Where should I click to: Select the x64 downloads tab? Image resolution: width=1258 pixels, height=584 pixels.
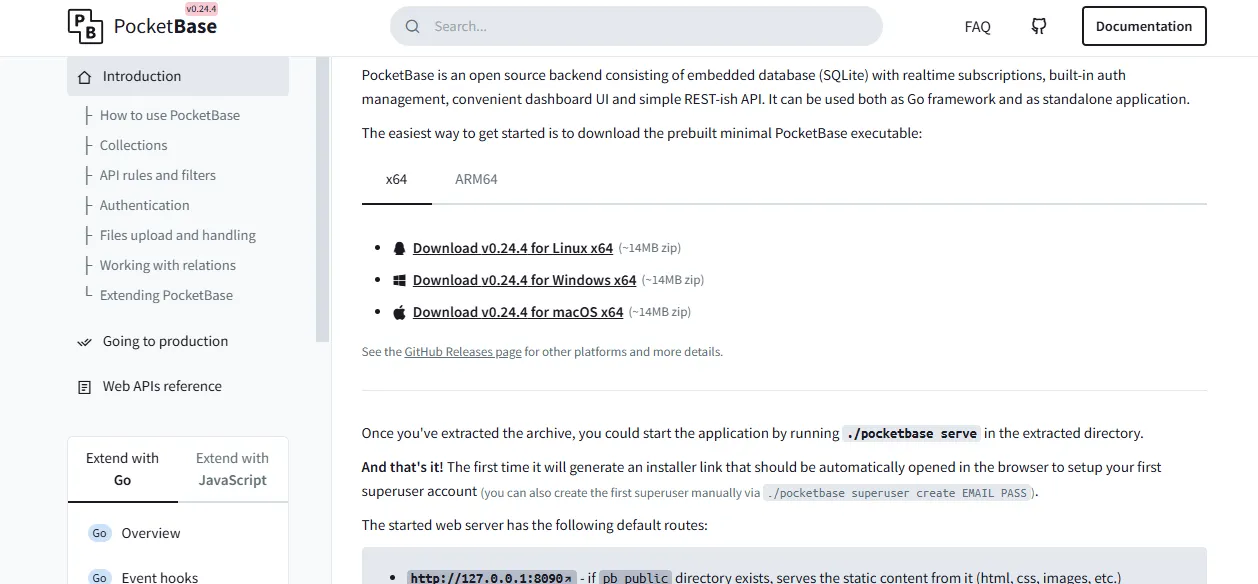point(397,180)
